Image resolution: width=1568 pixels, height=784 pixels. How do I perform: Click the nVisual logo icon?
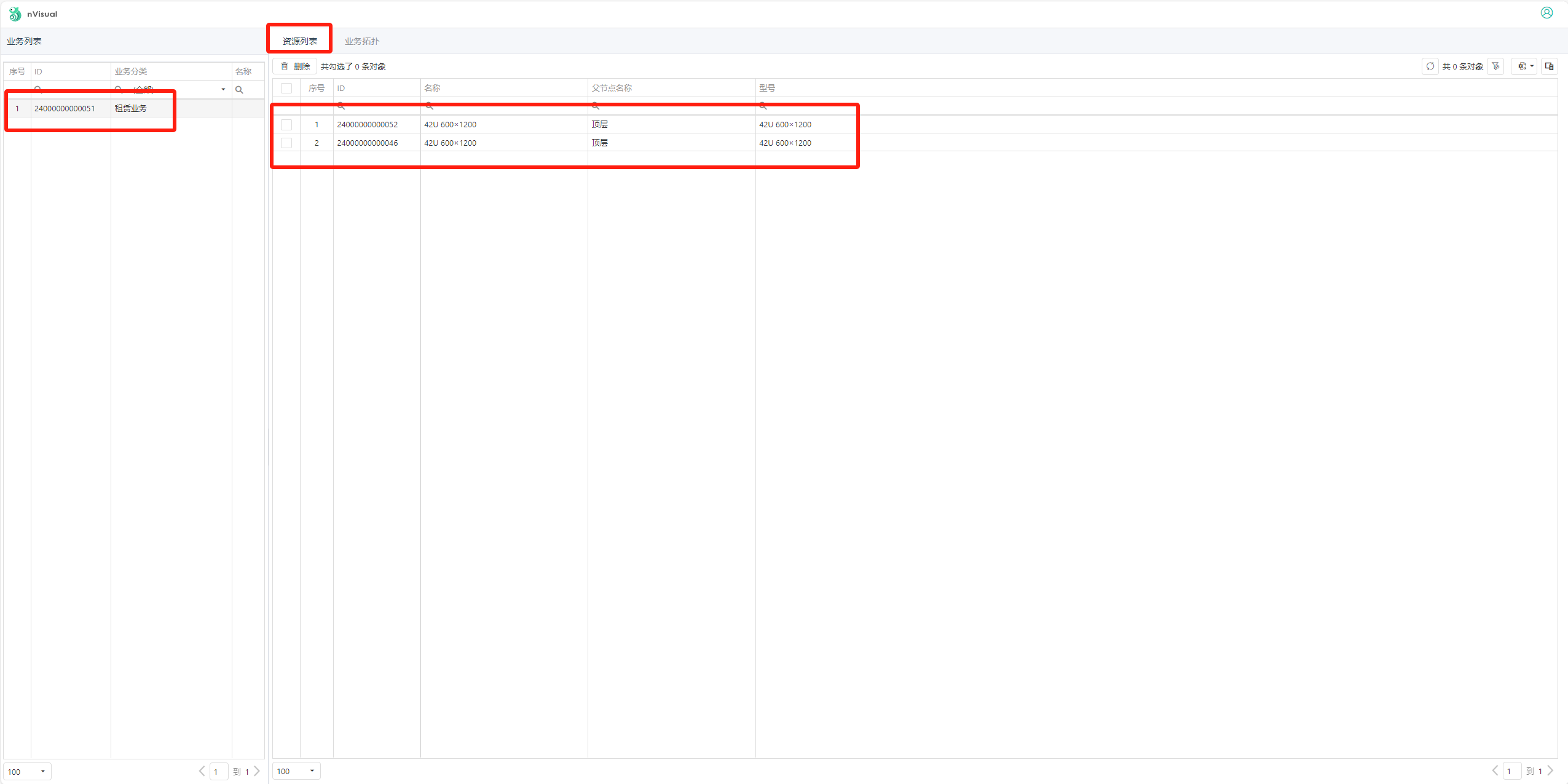tap(15, 14)
